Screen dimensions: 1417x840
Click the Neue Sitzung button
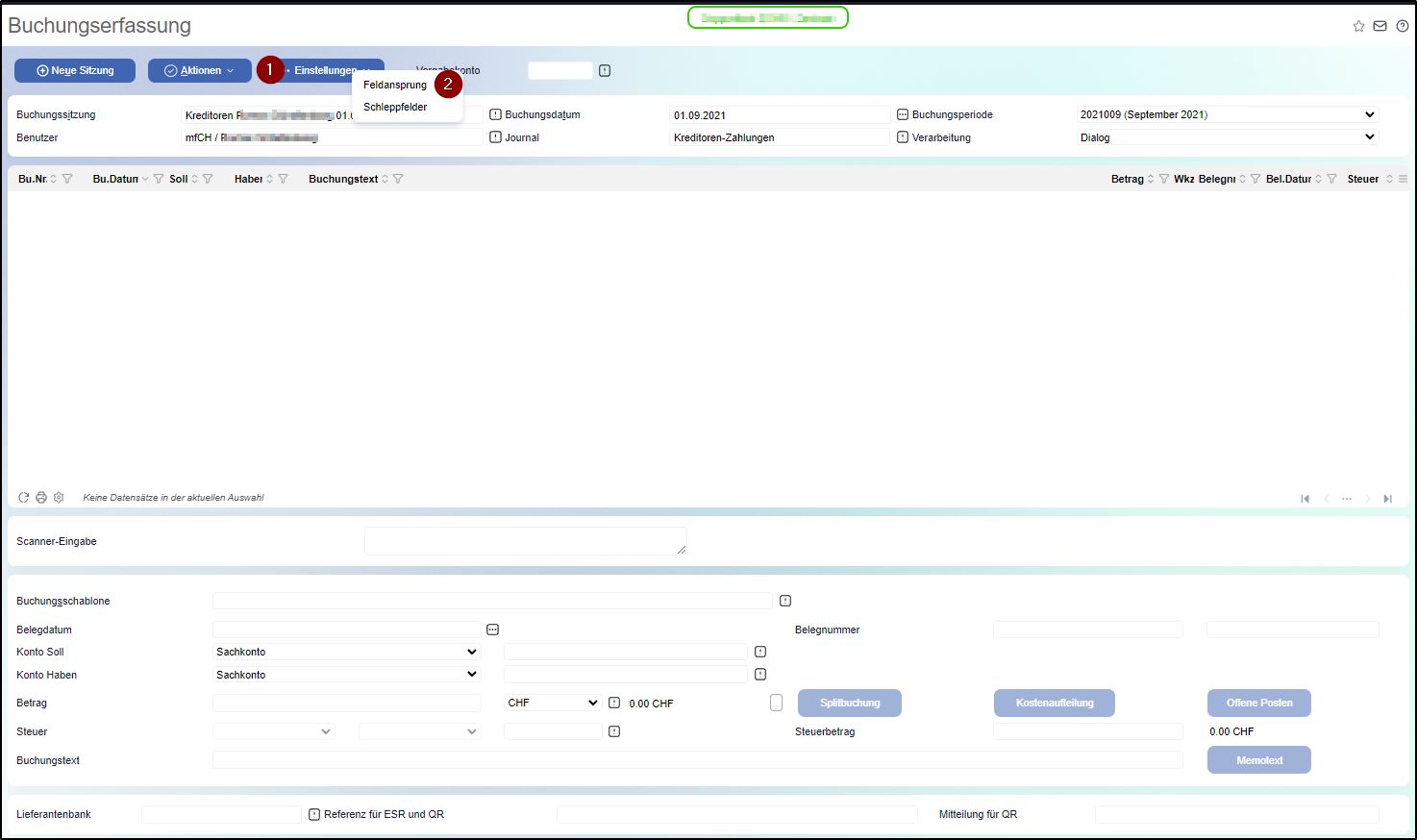pos(75,70)
